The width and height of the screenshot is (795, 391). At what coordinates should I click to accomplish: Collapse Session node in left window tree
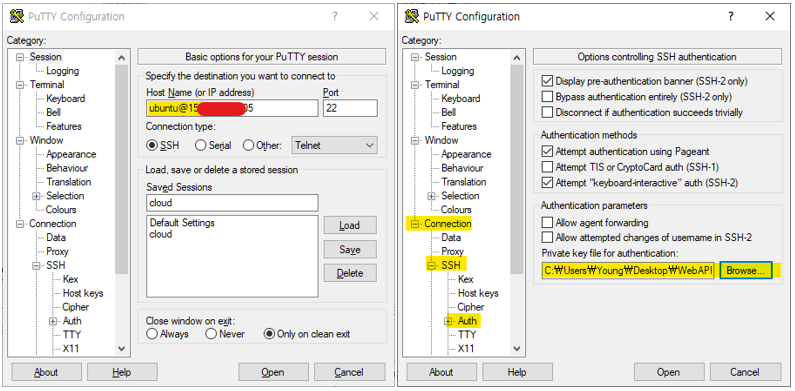coord(20,57)
